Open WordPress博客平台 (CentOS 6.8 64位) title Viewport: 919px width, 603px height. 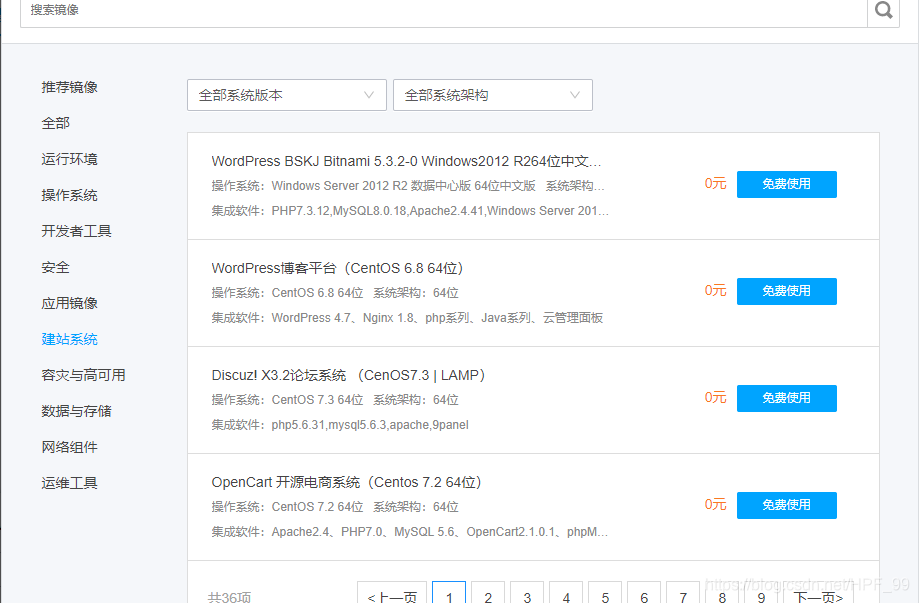pos(338,268)
